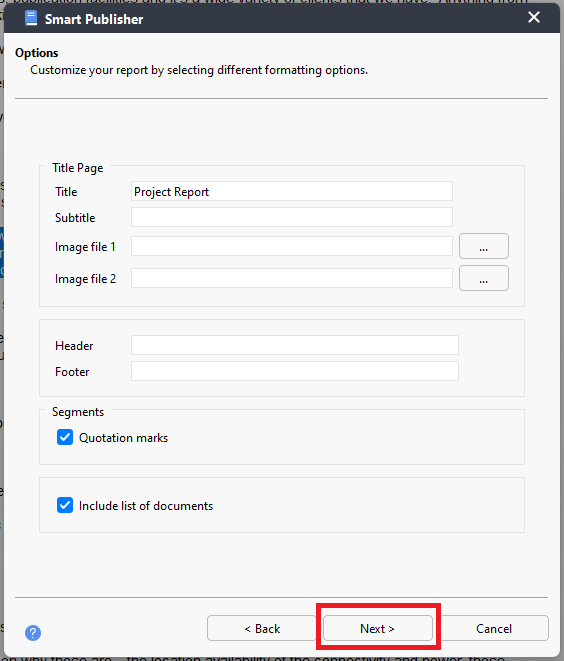Uncheck the Quotation marks checkbox

[x=65, y=438]
